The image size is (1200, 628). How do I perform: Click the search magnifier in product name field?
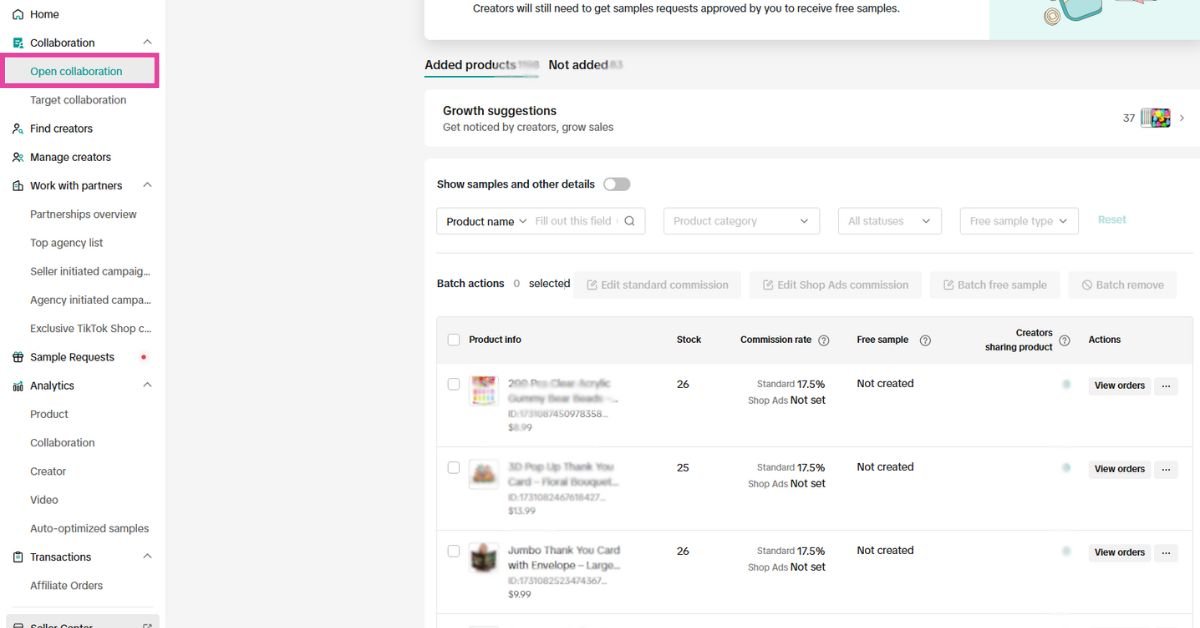coord(630,221)
